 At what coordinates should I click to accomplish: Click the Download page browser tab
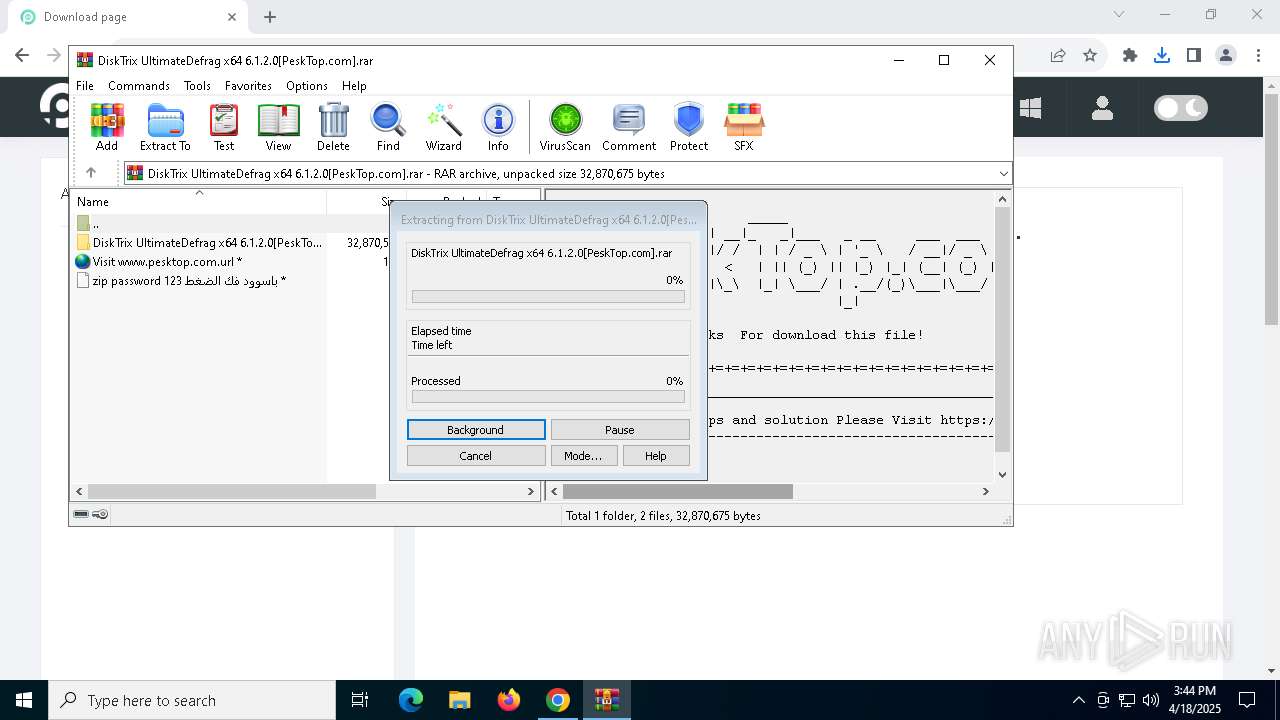pyautogui.click(x=125, y=17)
